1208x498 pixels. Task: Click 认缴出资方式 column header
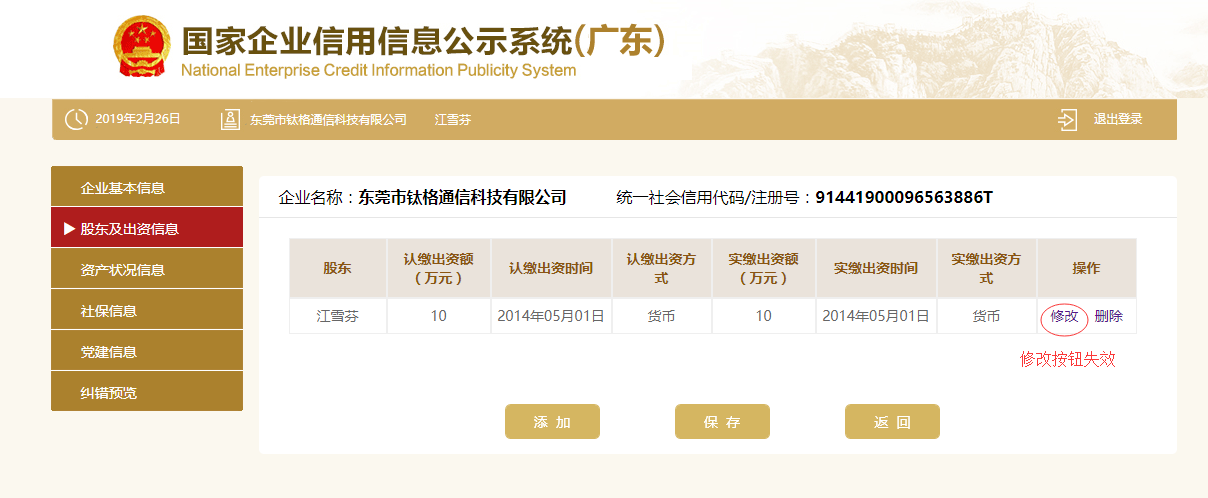[661, 268]
